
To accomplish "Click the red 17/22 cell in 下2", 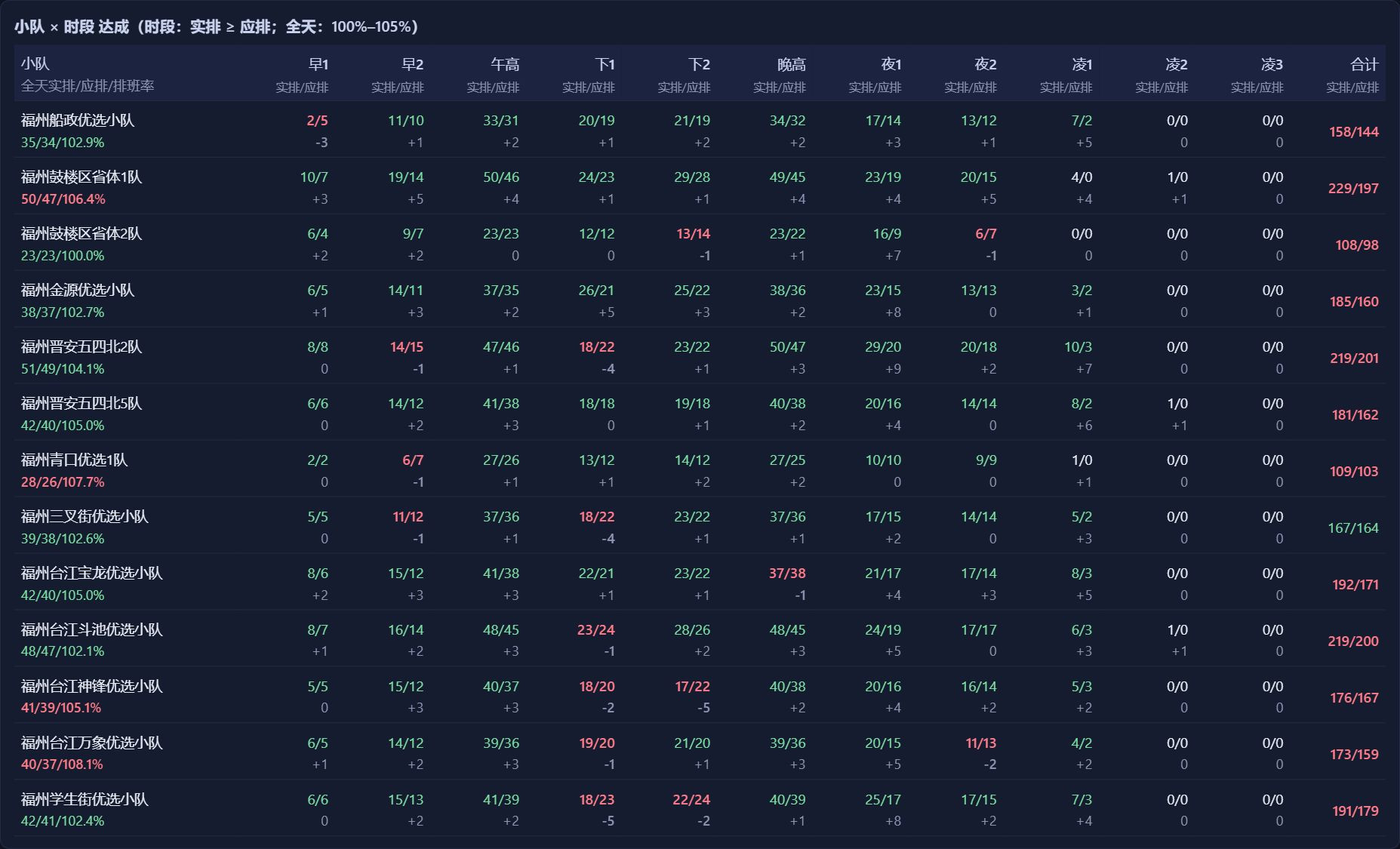I will [693, 687].
